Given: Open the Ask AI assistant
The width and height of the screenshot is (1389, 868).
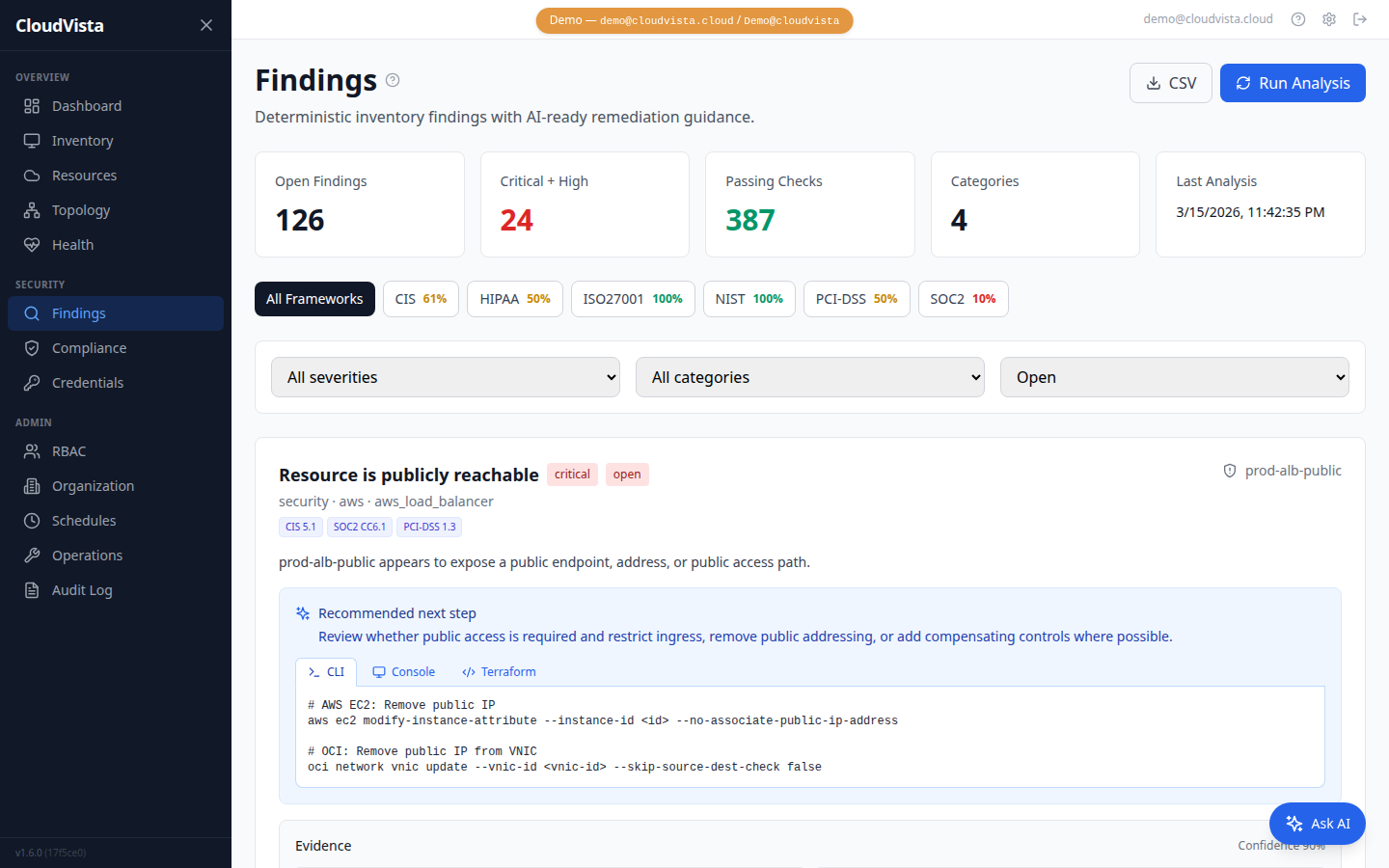Looking at the screenshot, I should [x=1317, y=823].
